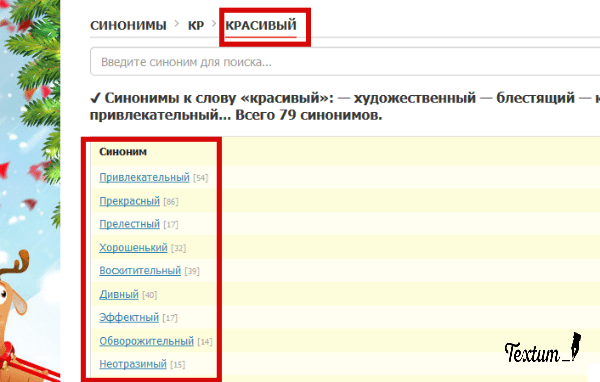This screenshot has width=600, height=382.
Task: Click the count [32] next to Хорошенький
Action: pos(178,248)
